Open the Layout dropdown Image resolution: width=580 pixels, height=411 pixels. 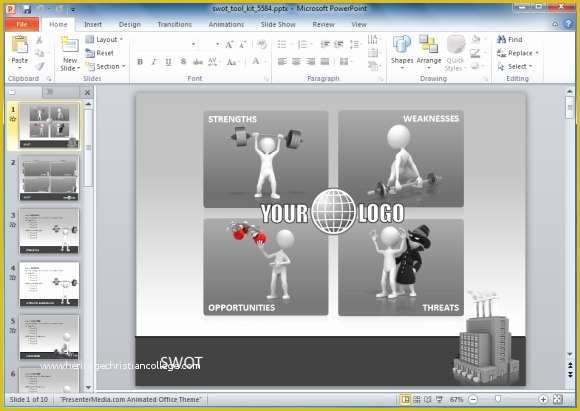click(104, 39)
